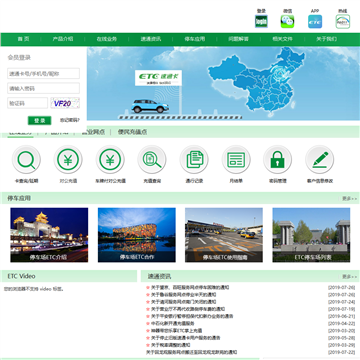Open the news notice dated 2019-06-21

(192, 316)
